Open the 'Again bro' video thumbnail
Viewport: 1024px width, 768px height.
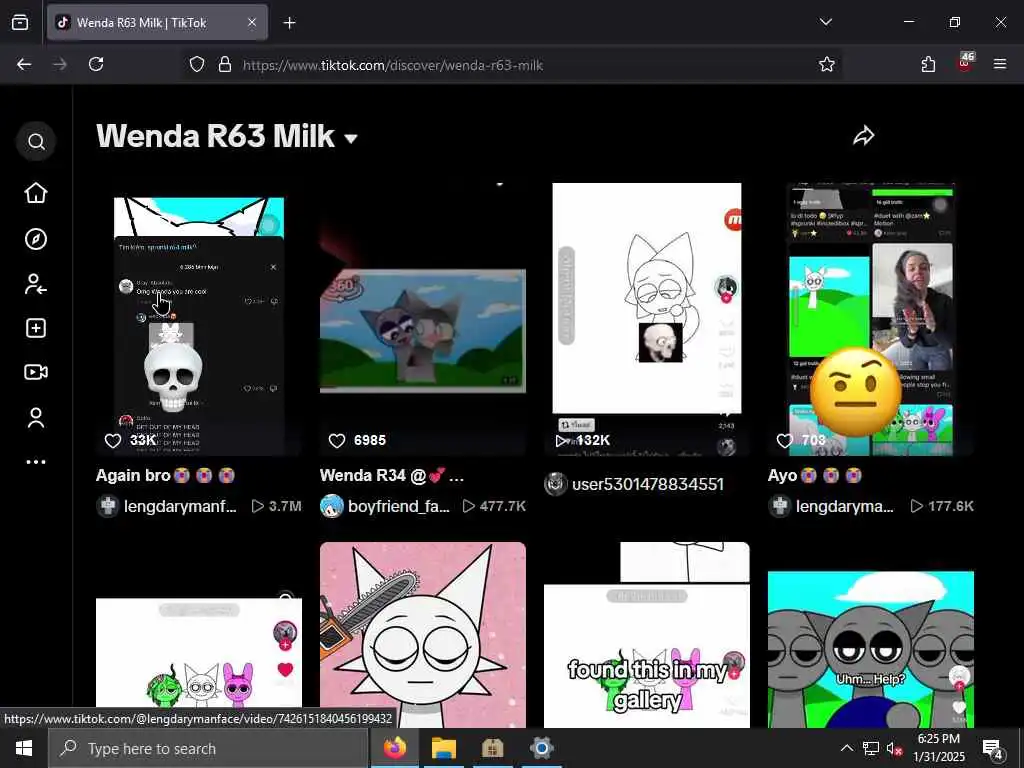tap(199, 319)
